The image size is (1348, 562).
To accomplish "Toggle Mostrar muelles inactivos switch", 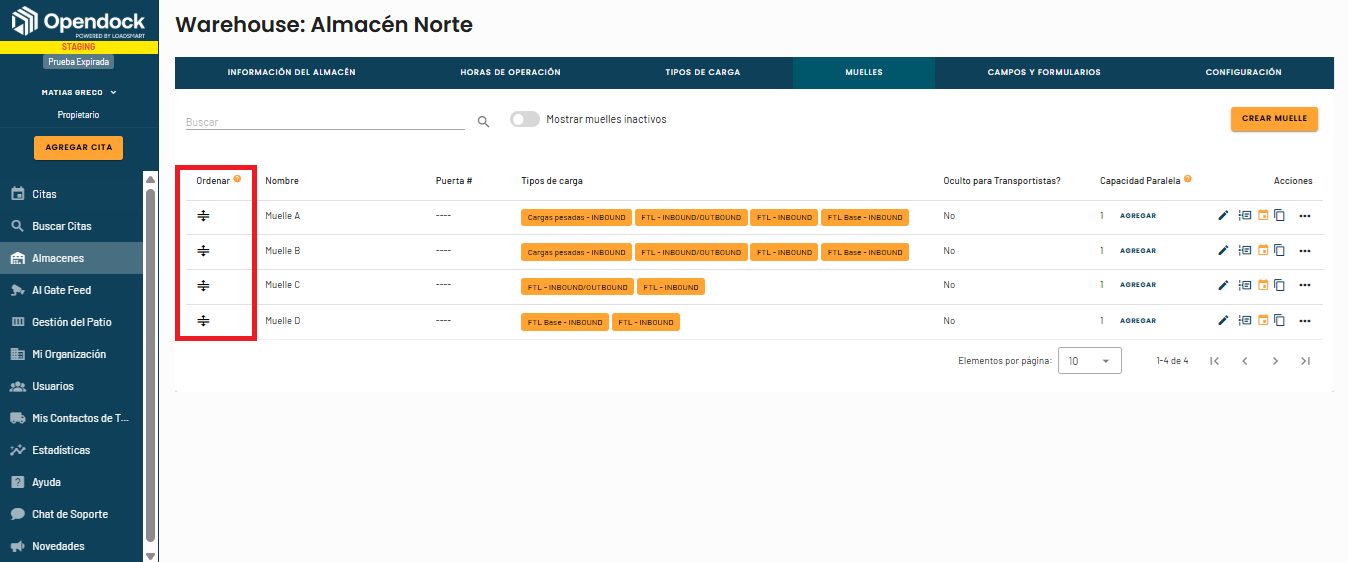I will pos(525,119).
